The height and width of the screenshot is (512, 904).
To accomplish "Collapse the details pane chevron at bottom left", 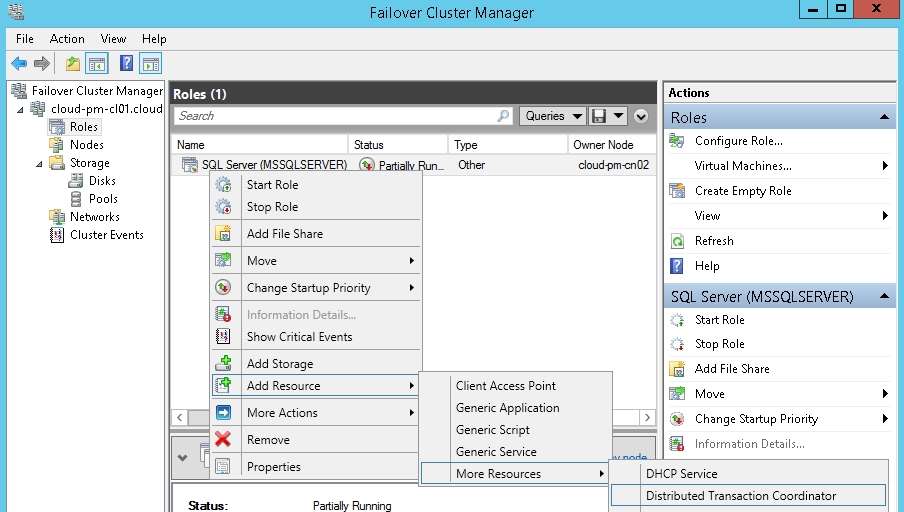I will click(183, 458).
